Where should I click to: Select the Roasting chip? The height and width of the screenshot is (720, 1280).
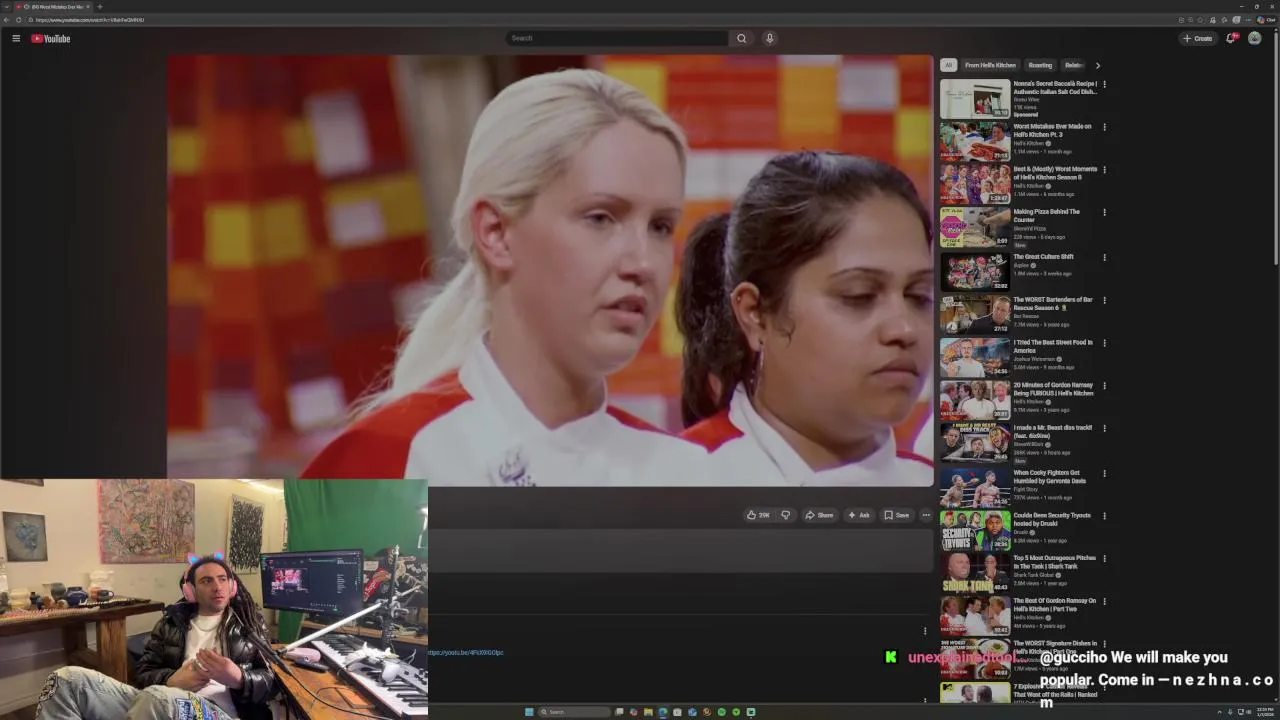(1040, 65)
